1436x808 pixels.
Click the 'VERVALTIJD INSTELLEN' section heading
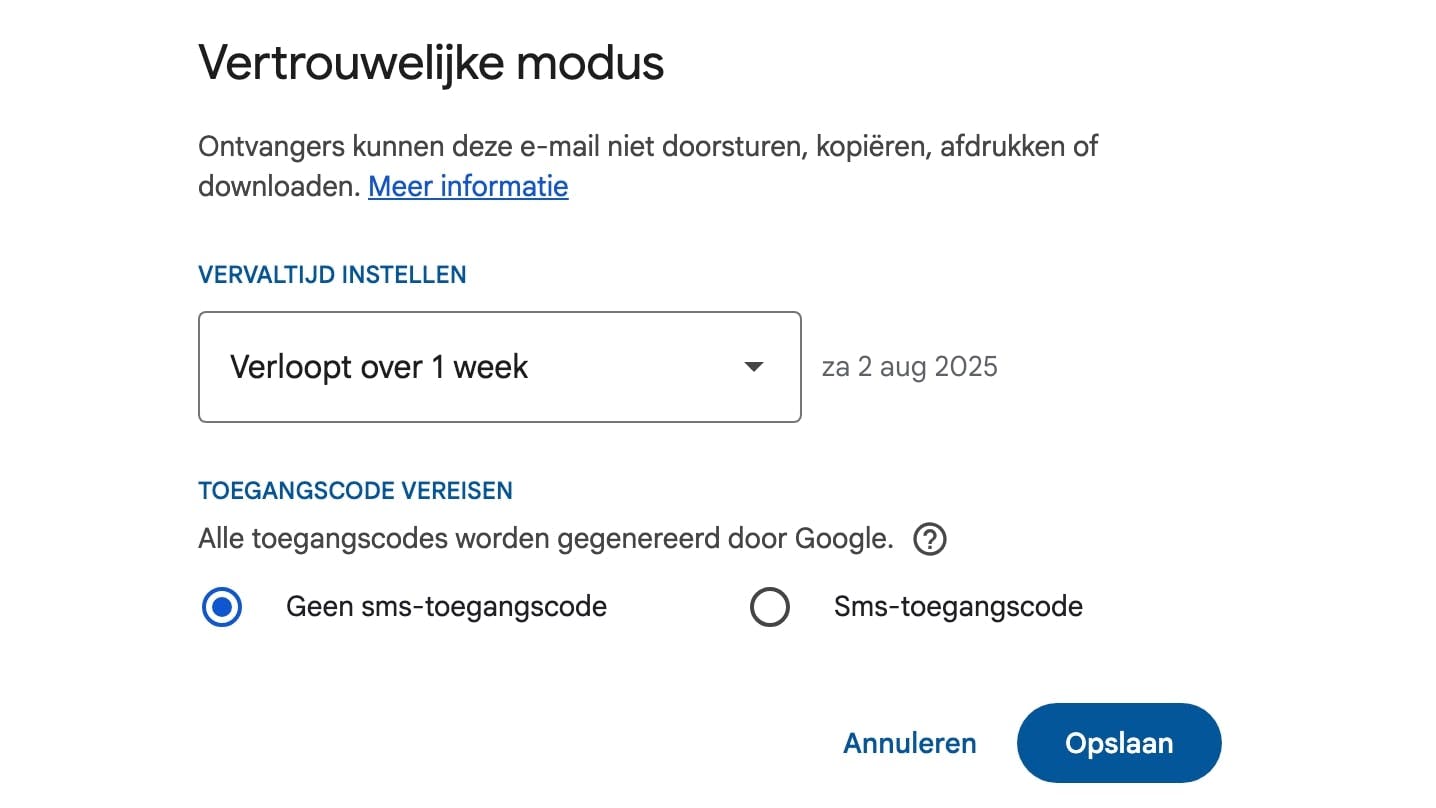coord(332,275)
